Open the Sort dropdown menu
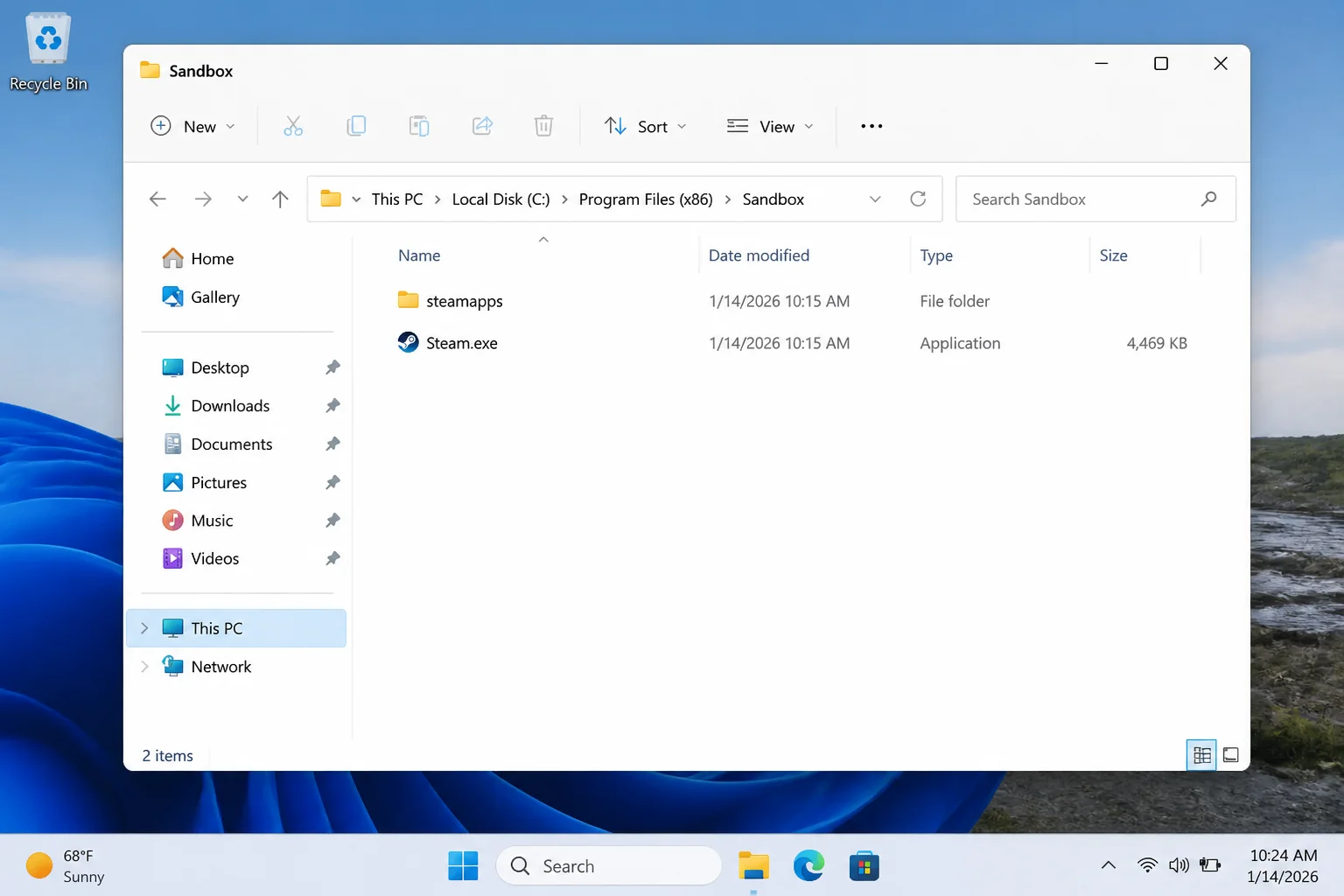 click(646, 126)
